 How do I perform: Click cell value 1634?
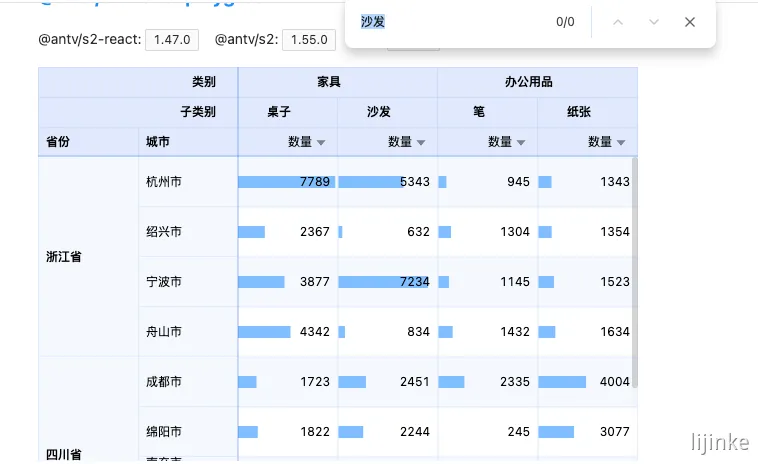[615, 332]
